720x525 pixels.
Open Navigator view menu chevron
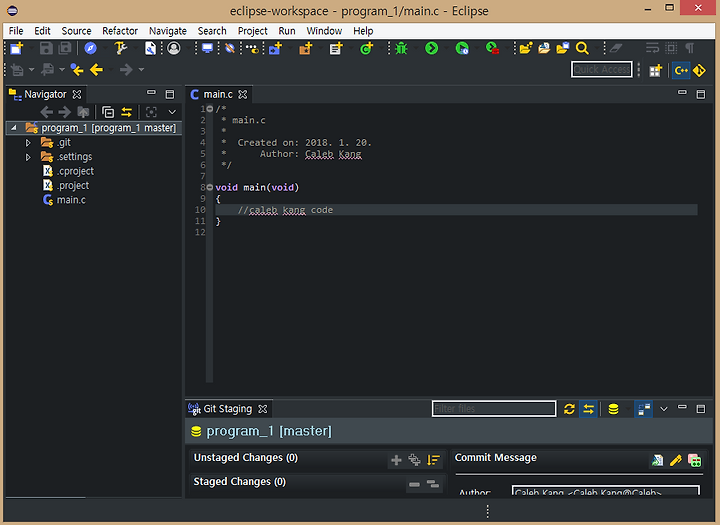pos(172,112)
